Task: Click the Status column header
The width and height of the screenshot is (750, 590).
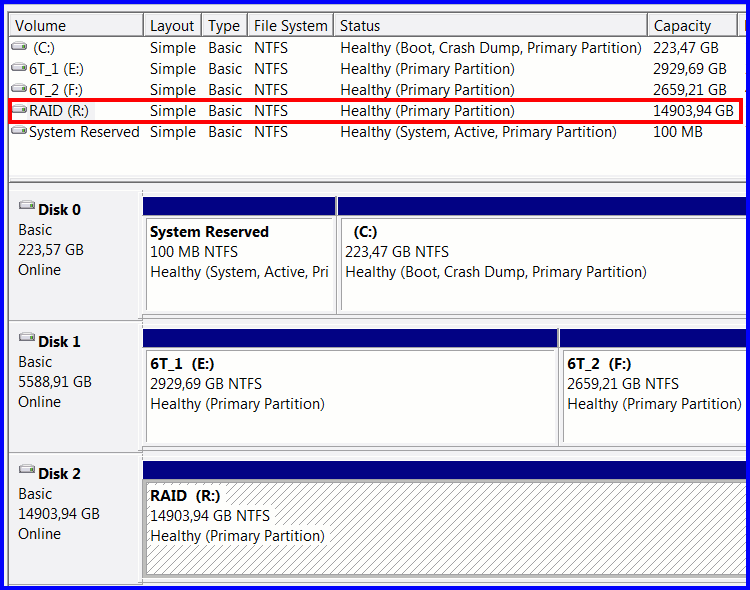Action: pos(490,25)
